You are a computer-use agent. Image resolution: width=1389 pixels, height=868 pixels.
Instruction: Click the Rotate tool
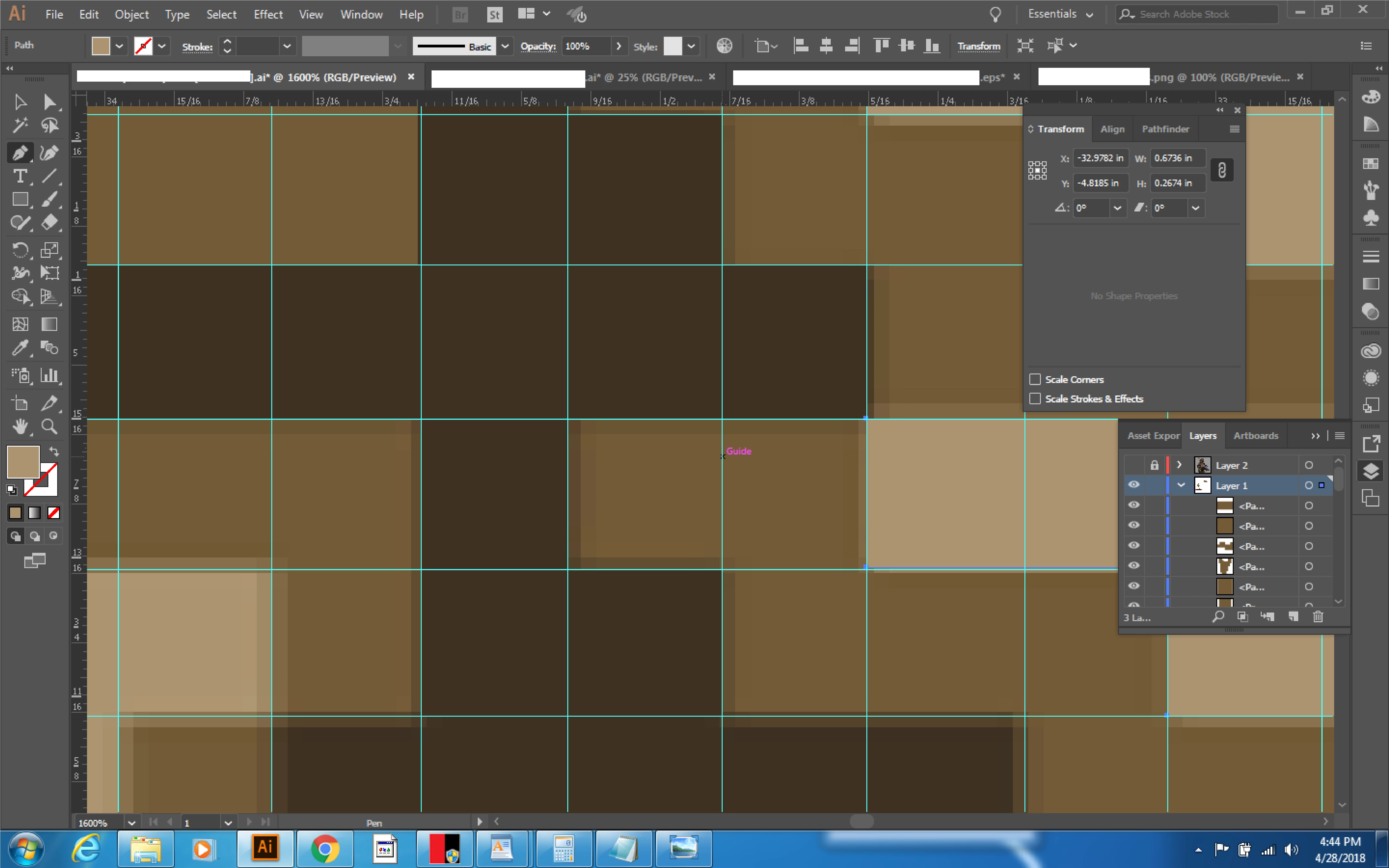tap(20, 250)
